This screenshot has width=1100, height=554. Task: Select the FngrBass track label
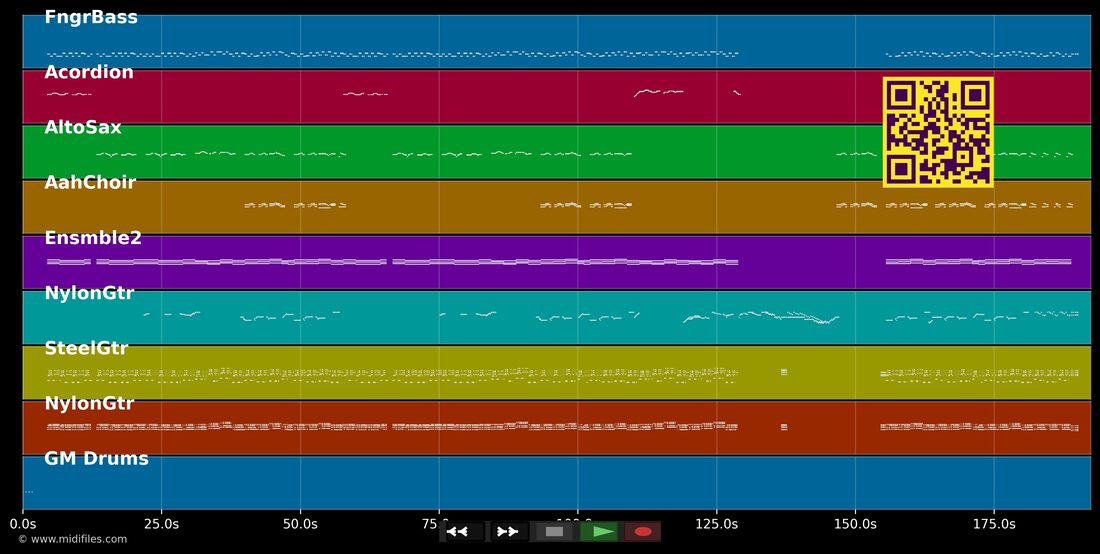(91, 18)
